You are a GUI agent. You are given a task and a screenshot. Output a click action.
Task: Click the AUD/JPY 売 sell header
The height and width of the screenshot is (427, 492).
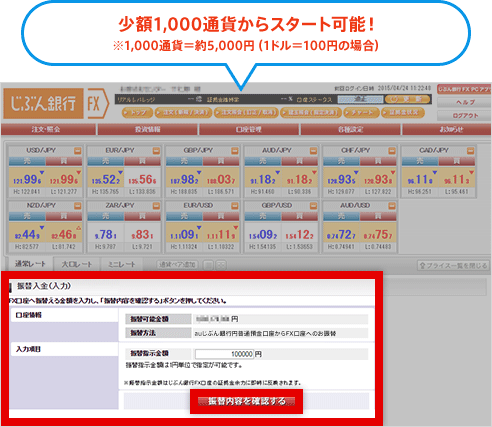click(263, 162)
